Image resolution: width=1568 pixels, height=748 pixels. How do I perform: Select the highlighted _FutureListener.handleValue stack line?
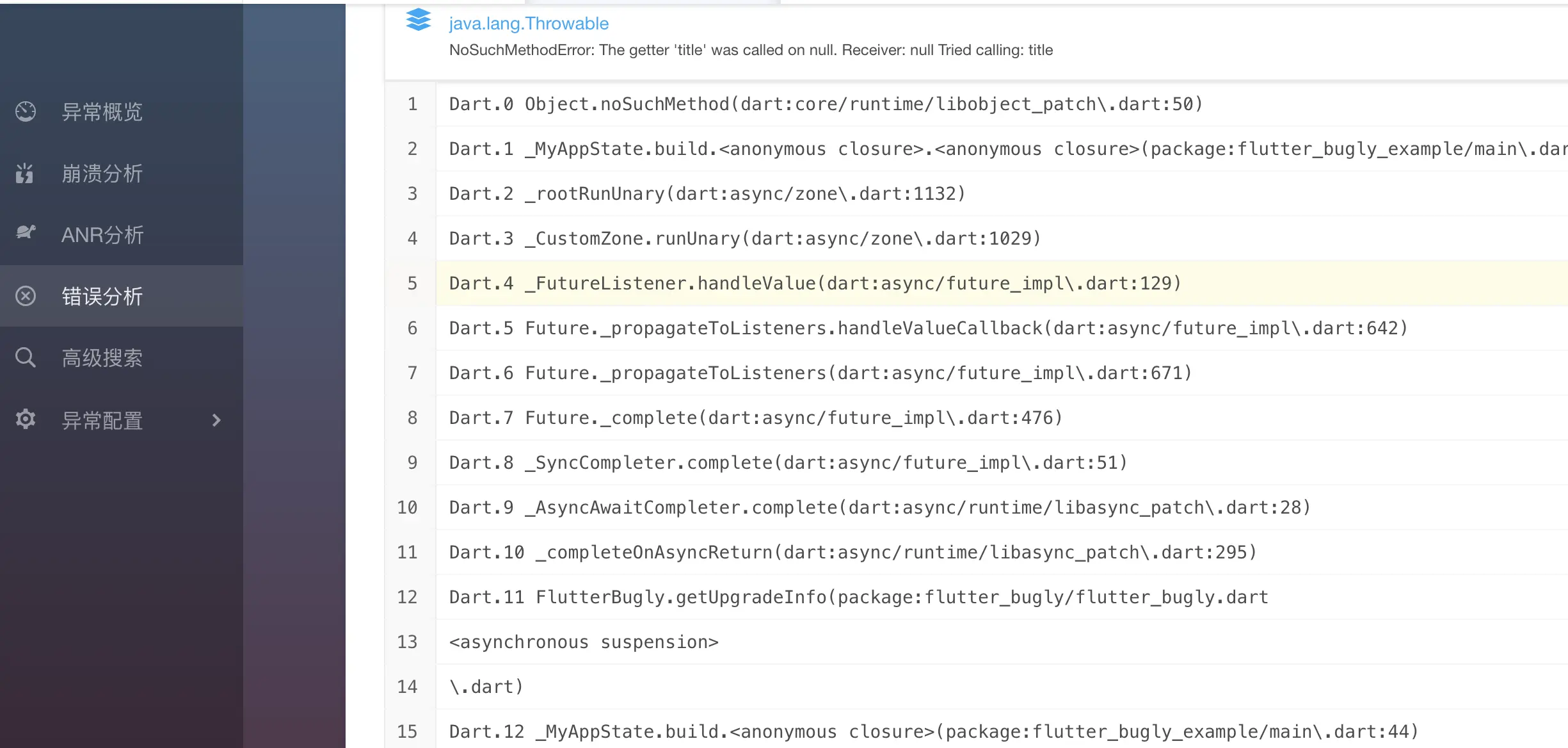click(815, 283)
